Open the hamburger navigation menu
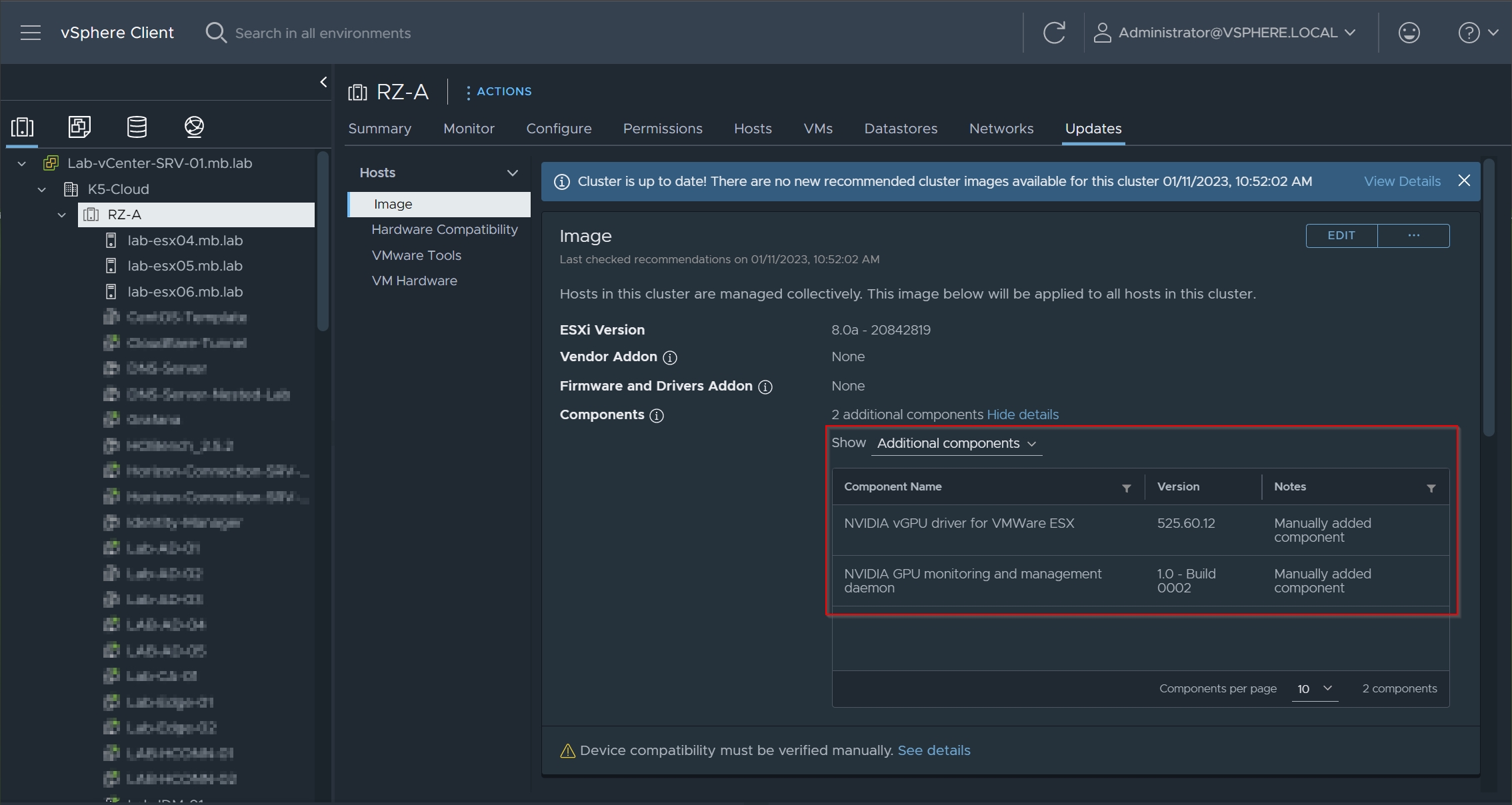 [x=30, y=33]
